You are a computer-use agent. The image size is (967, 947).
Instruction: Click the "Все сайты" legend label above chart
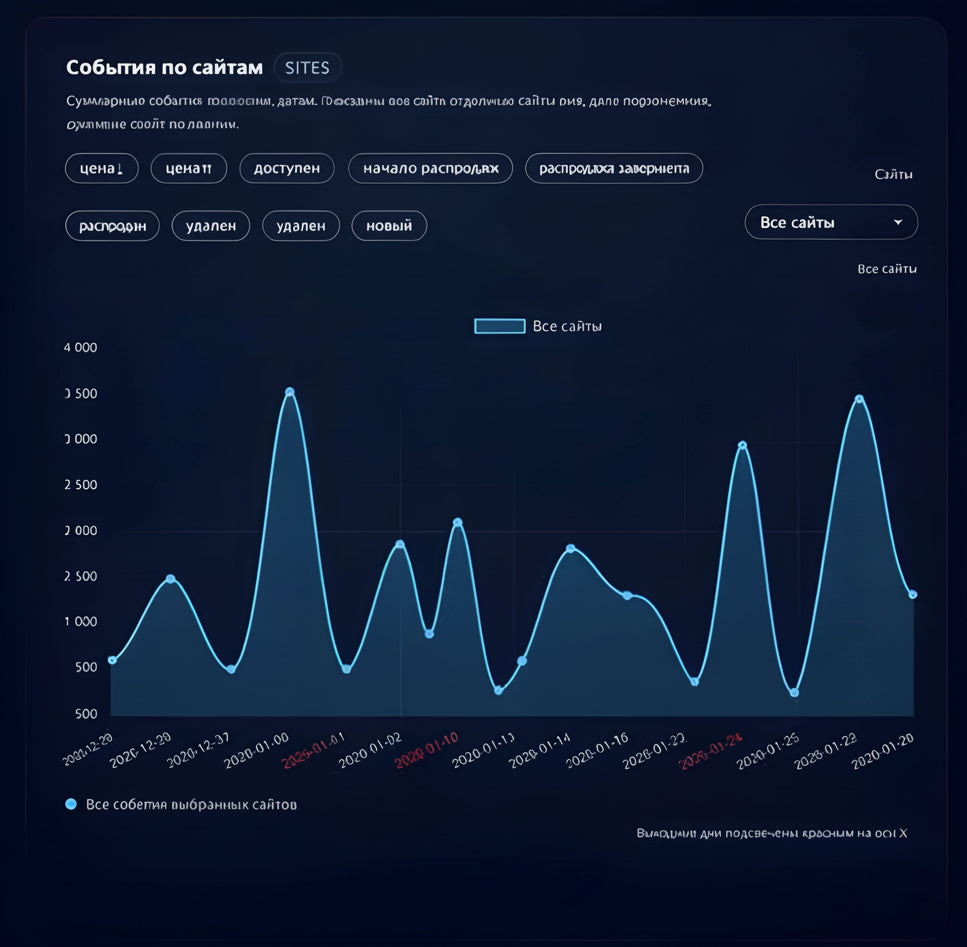point(567,326)
